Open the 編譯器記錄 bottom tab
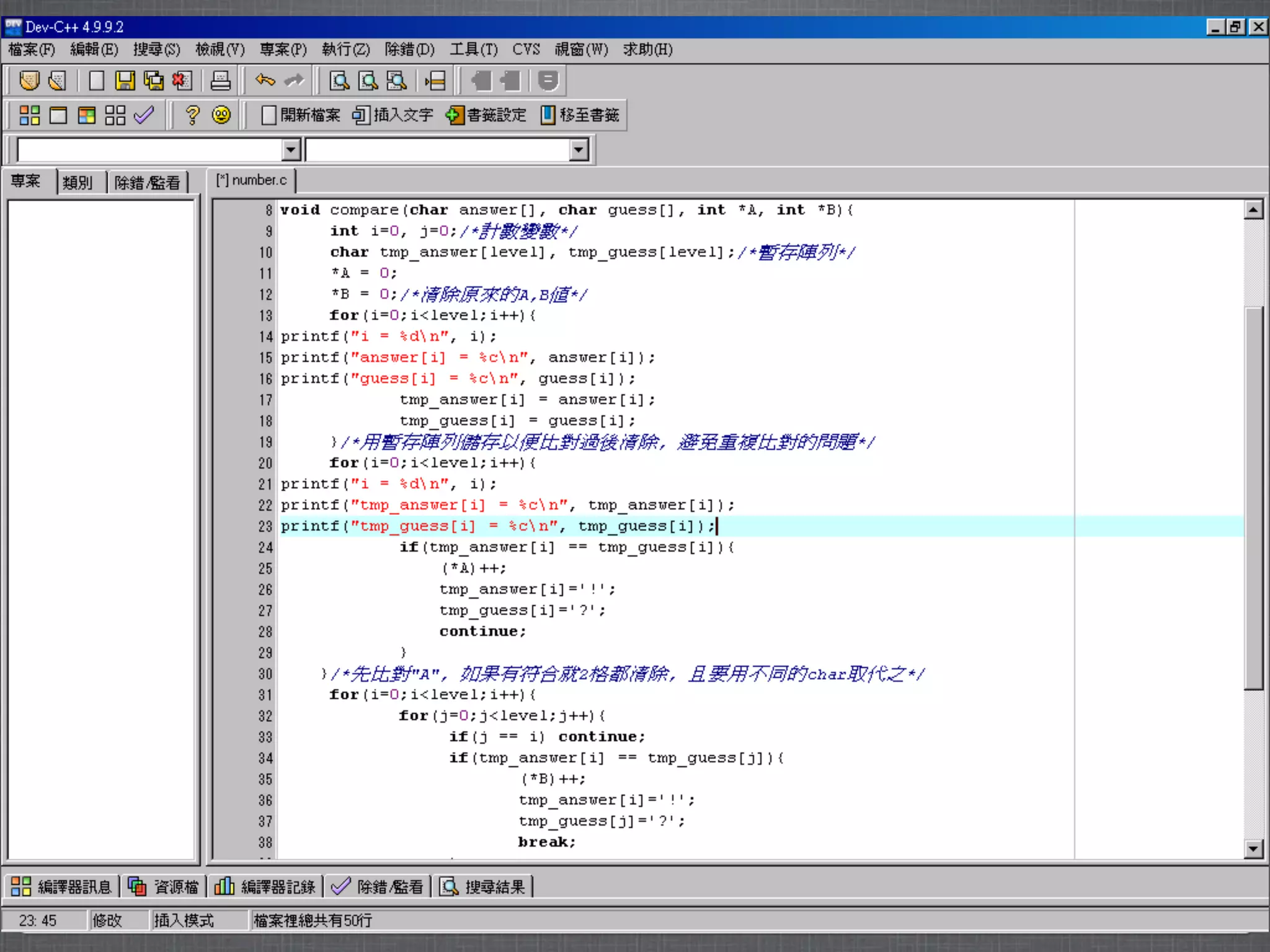The height and width of the screenshot is (952, 1270). point(265,887)
